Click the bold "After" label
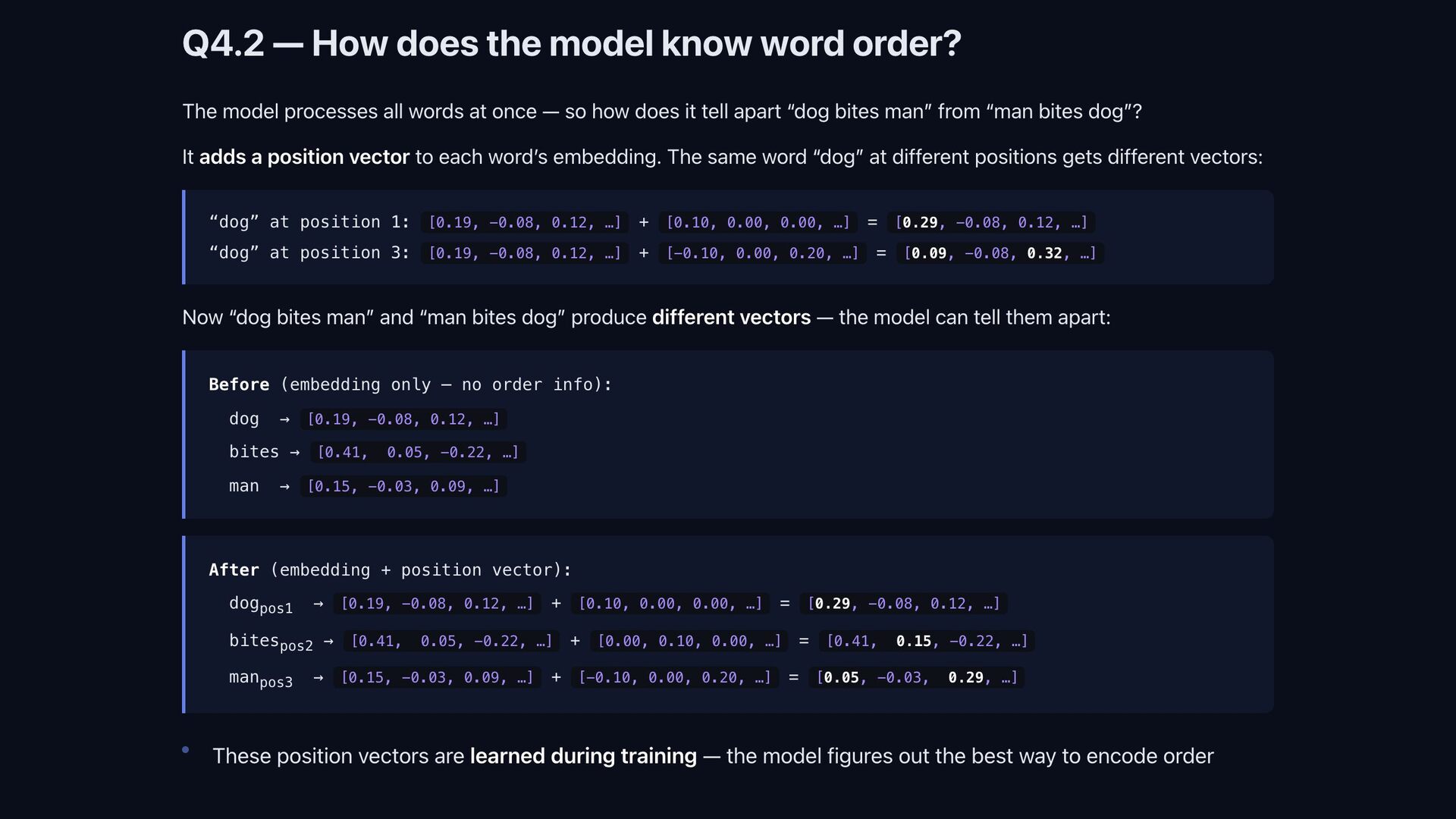Image resolution: width=1456 pixels, height=819 pixels. pos(234,570)
